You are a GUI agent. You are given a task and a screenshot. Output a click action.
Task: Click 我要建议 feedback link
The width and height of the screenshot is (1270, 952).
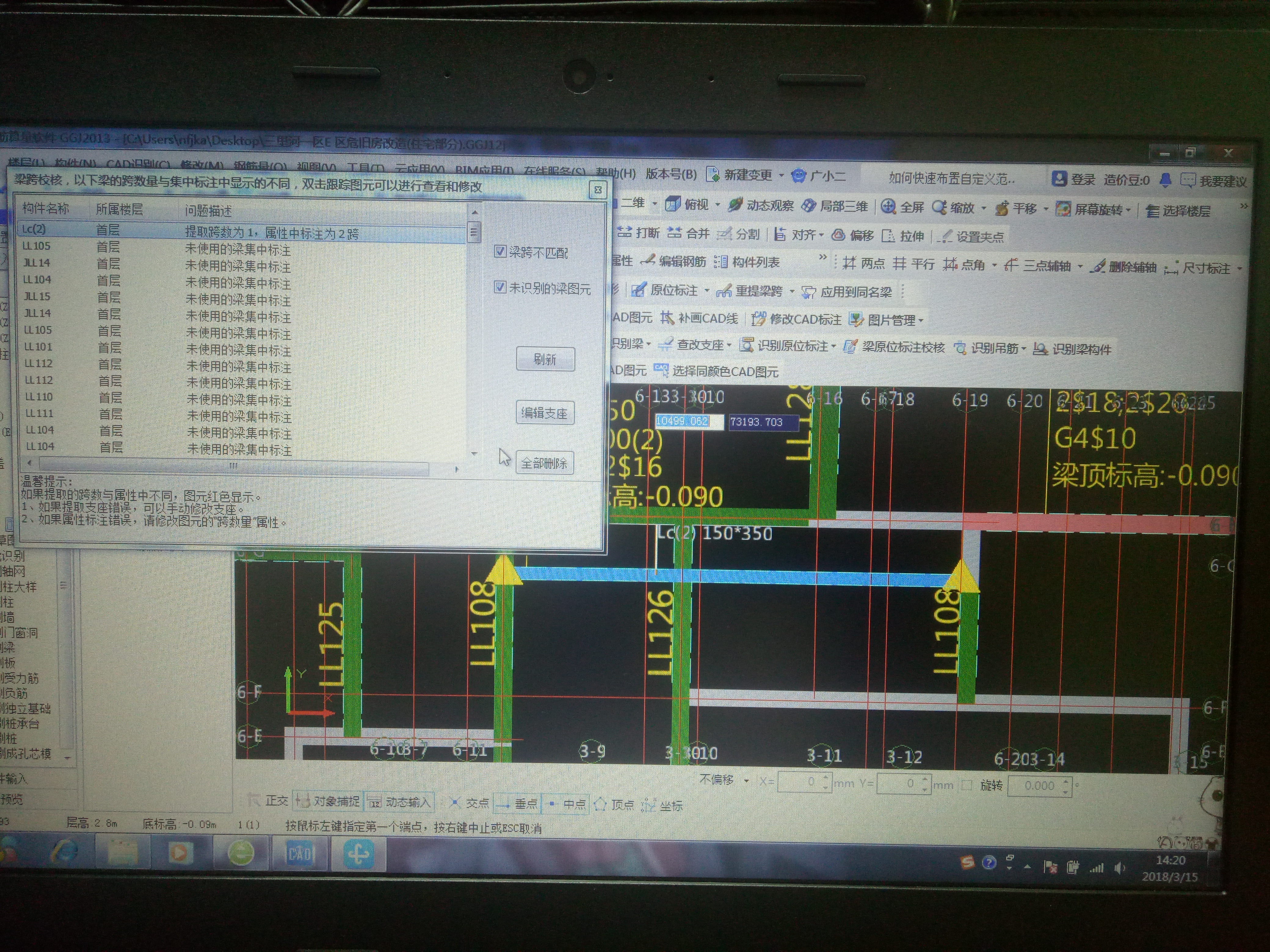(1214, 181)
